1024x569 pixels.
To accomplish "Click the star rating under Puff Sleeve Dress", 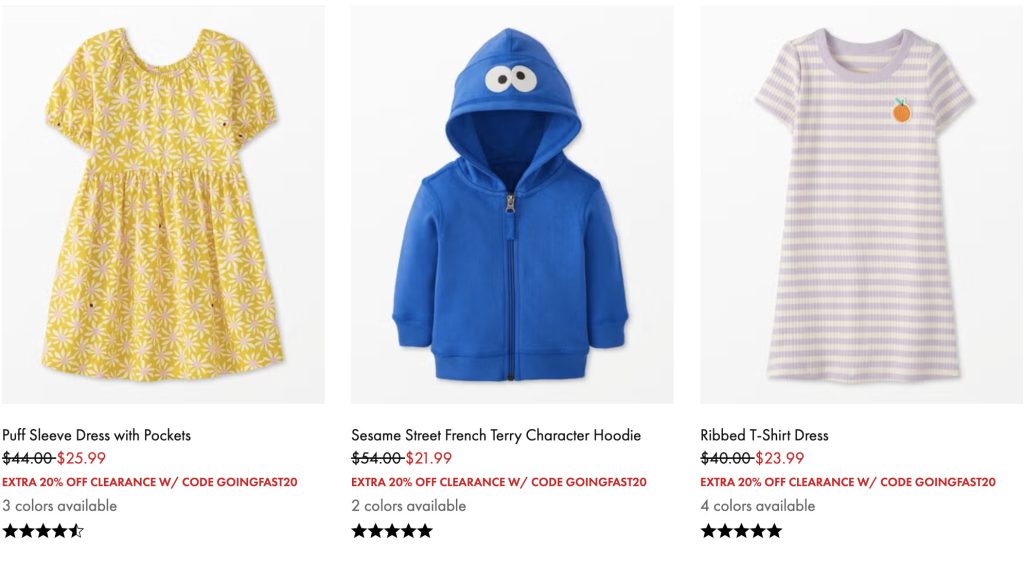I will pyautogui.click(x=43, y=531).
